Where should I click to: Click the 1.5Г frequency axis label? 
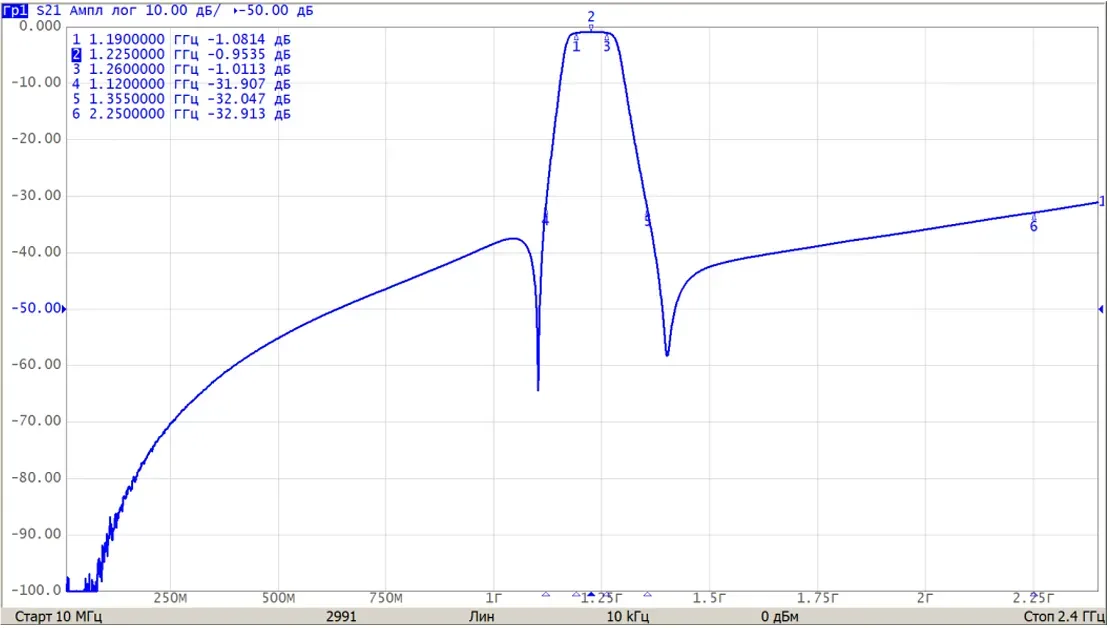pos(709,599)
